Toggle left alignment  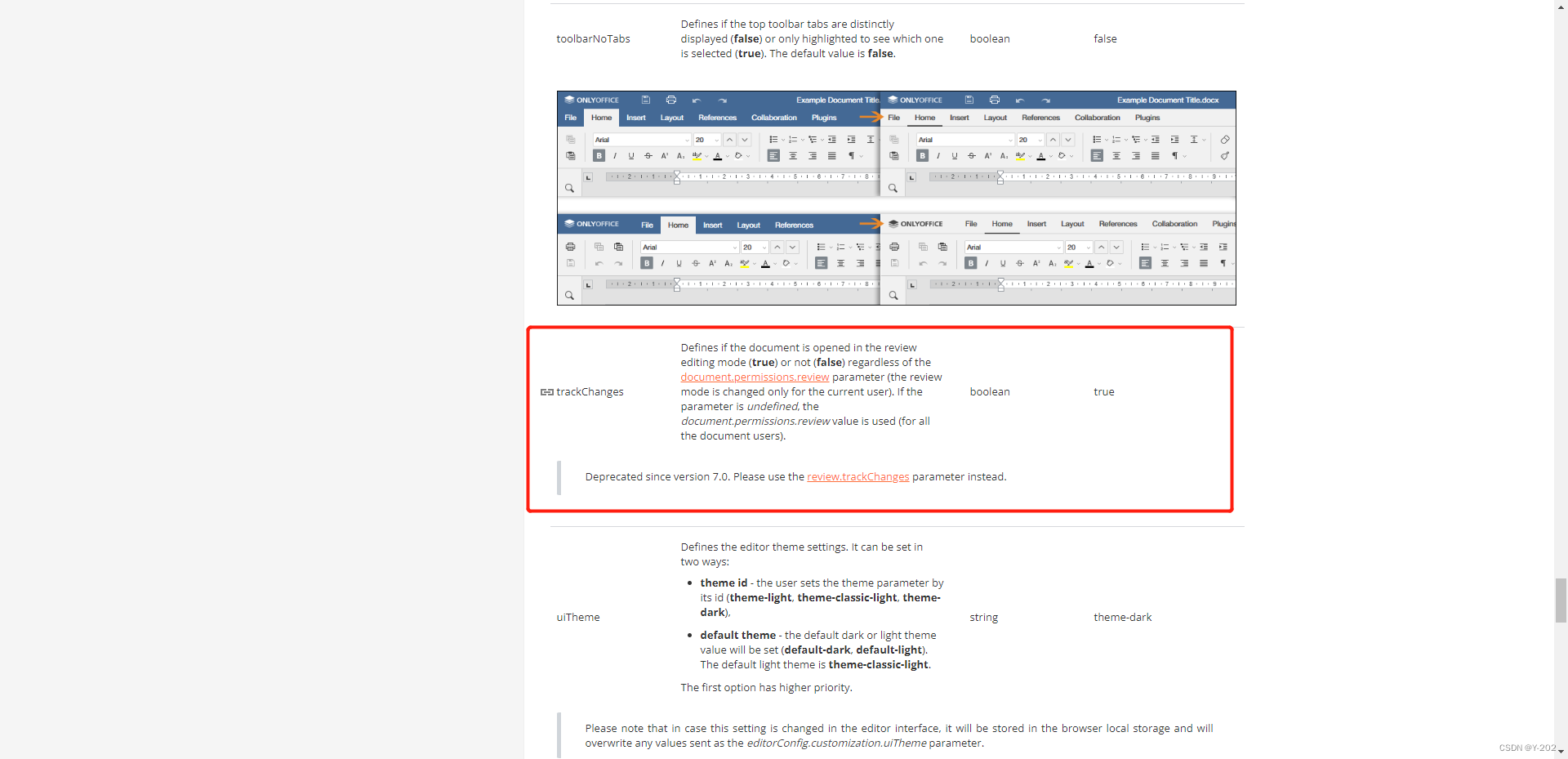[773, 156]
